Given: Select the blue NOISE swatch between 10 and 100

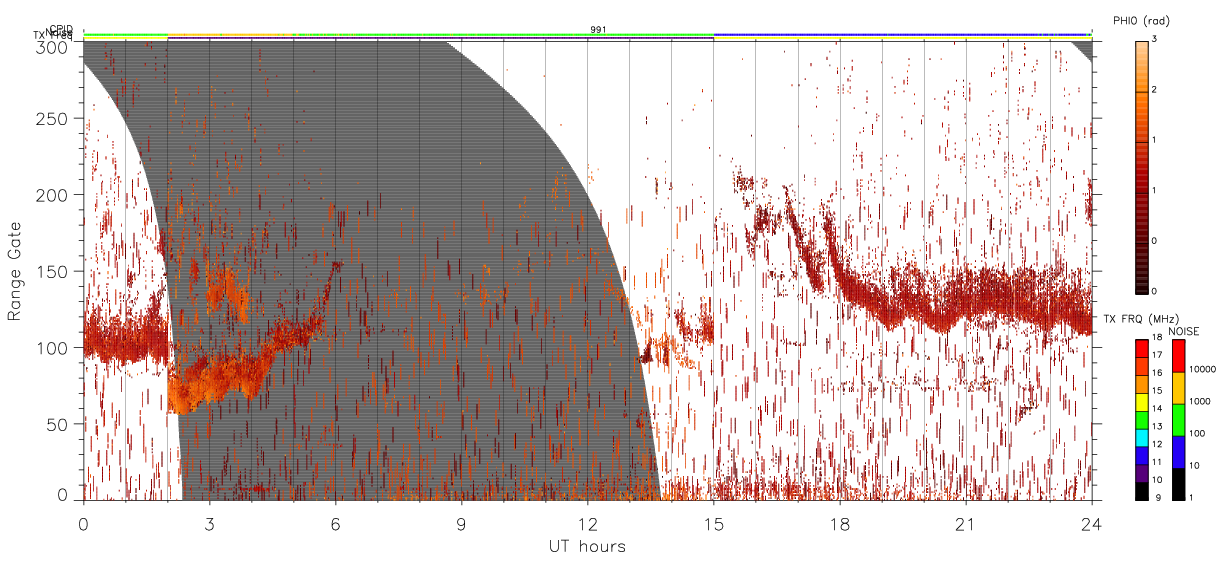Looking at the screenshot, I should click(1178, 452).
